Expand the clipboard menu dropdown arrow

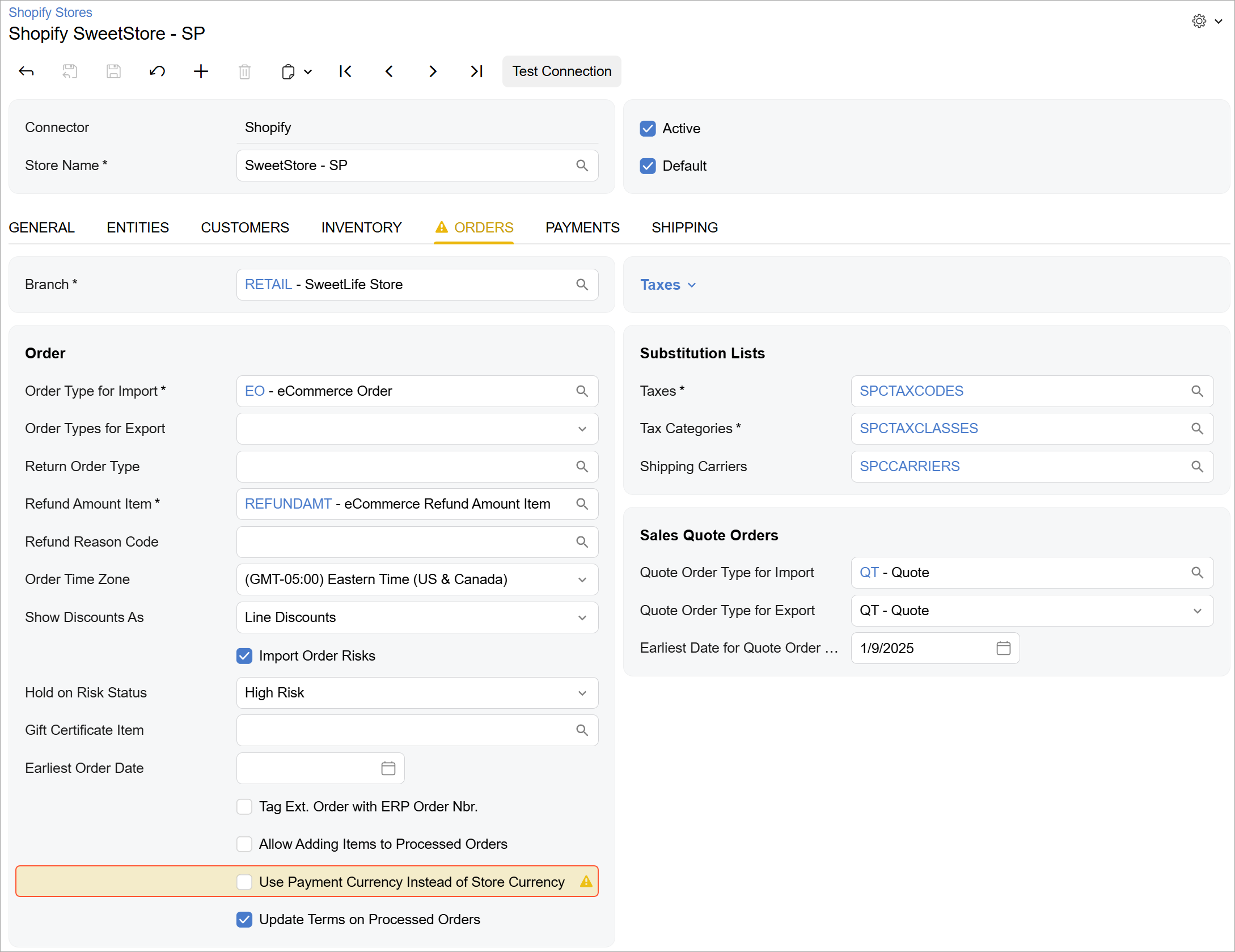tap(308, 72)
